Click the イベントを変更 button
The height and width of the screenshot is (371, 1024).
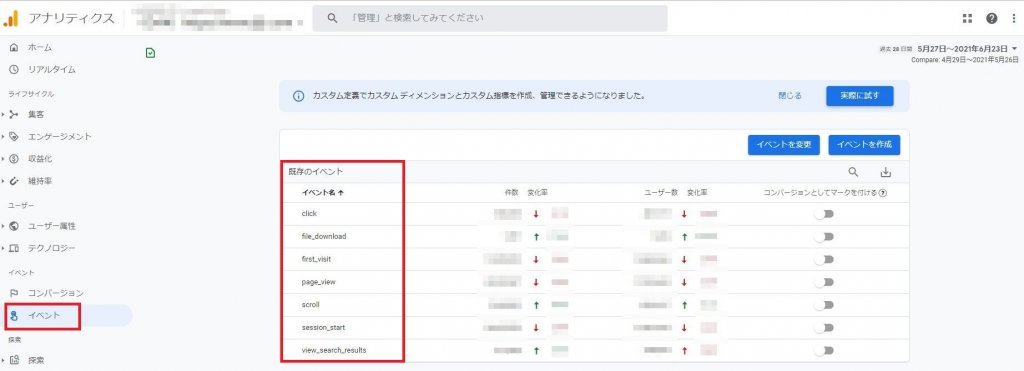(x=784, y=145)
